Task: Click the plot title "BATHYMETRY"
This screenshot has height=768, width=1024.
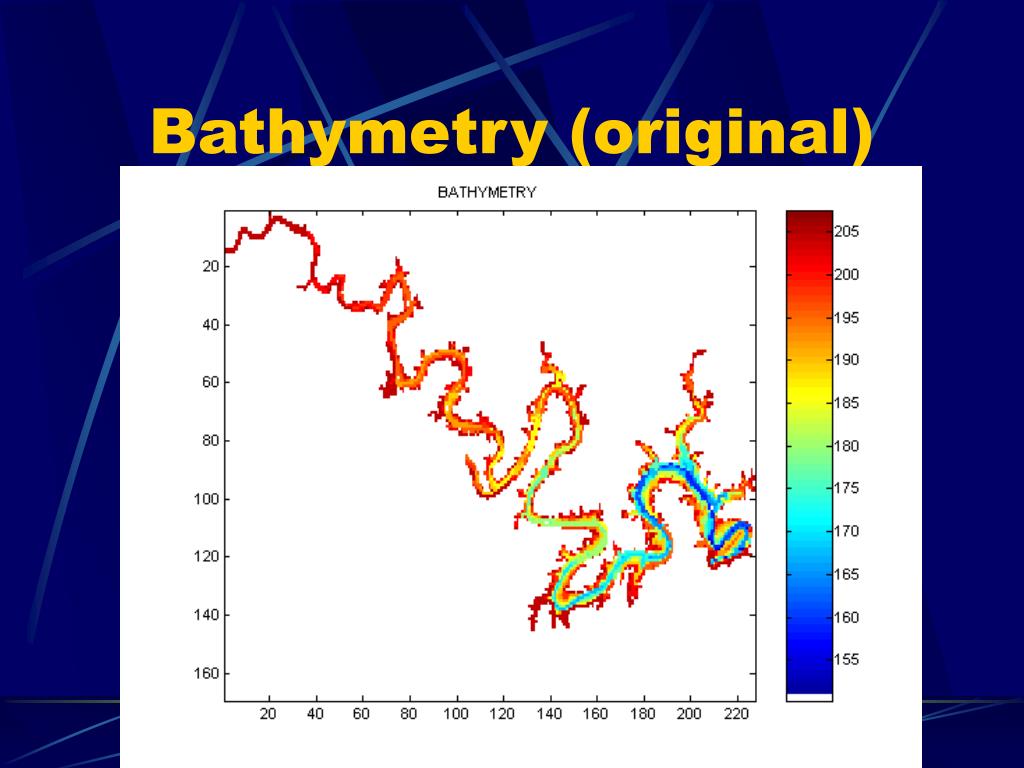Action: click(487, 193)
